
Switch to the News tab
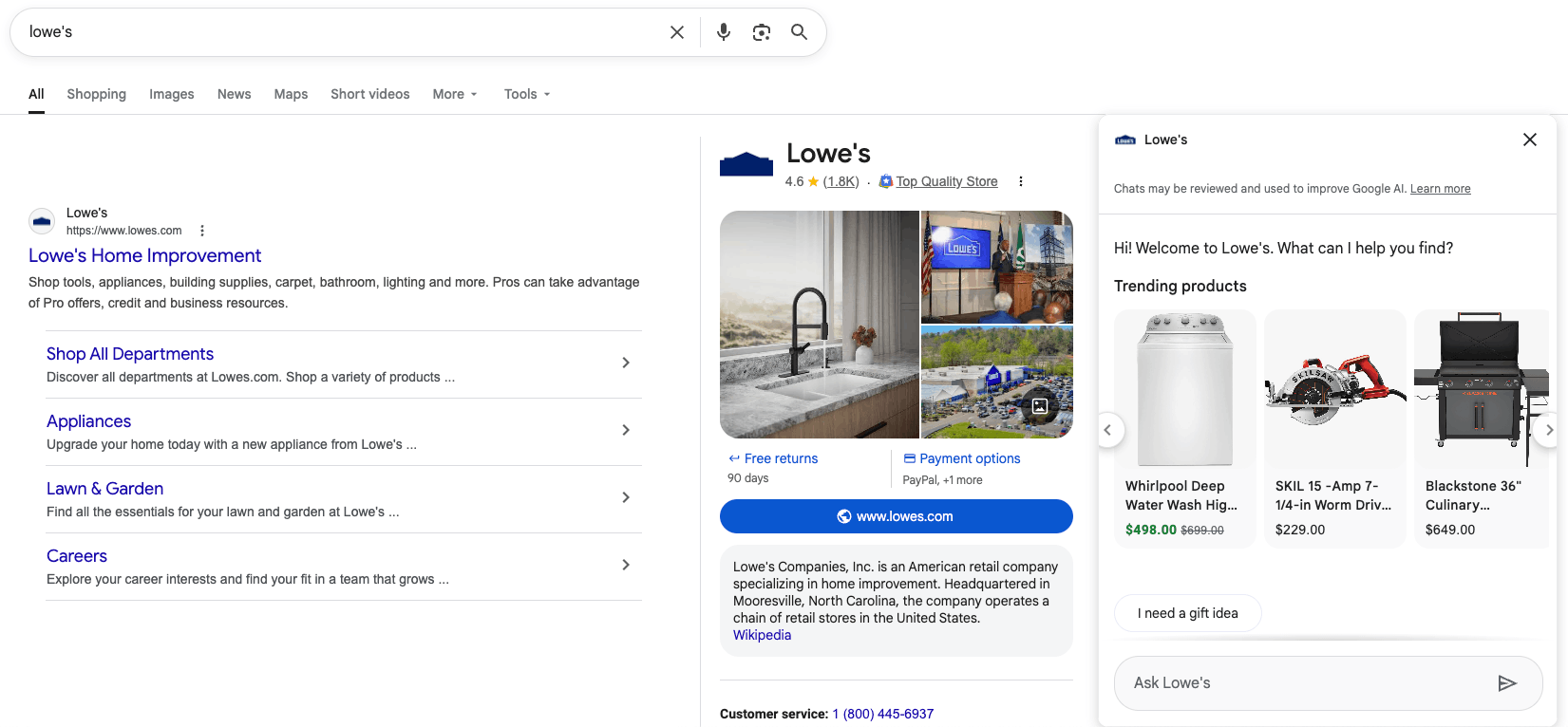tap(234, 94)
